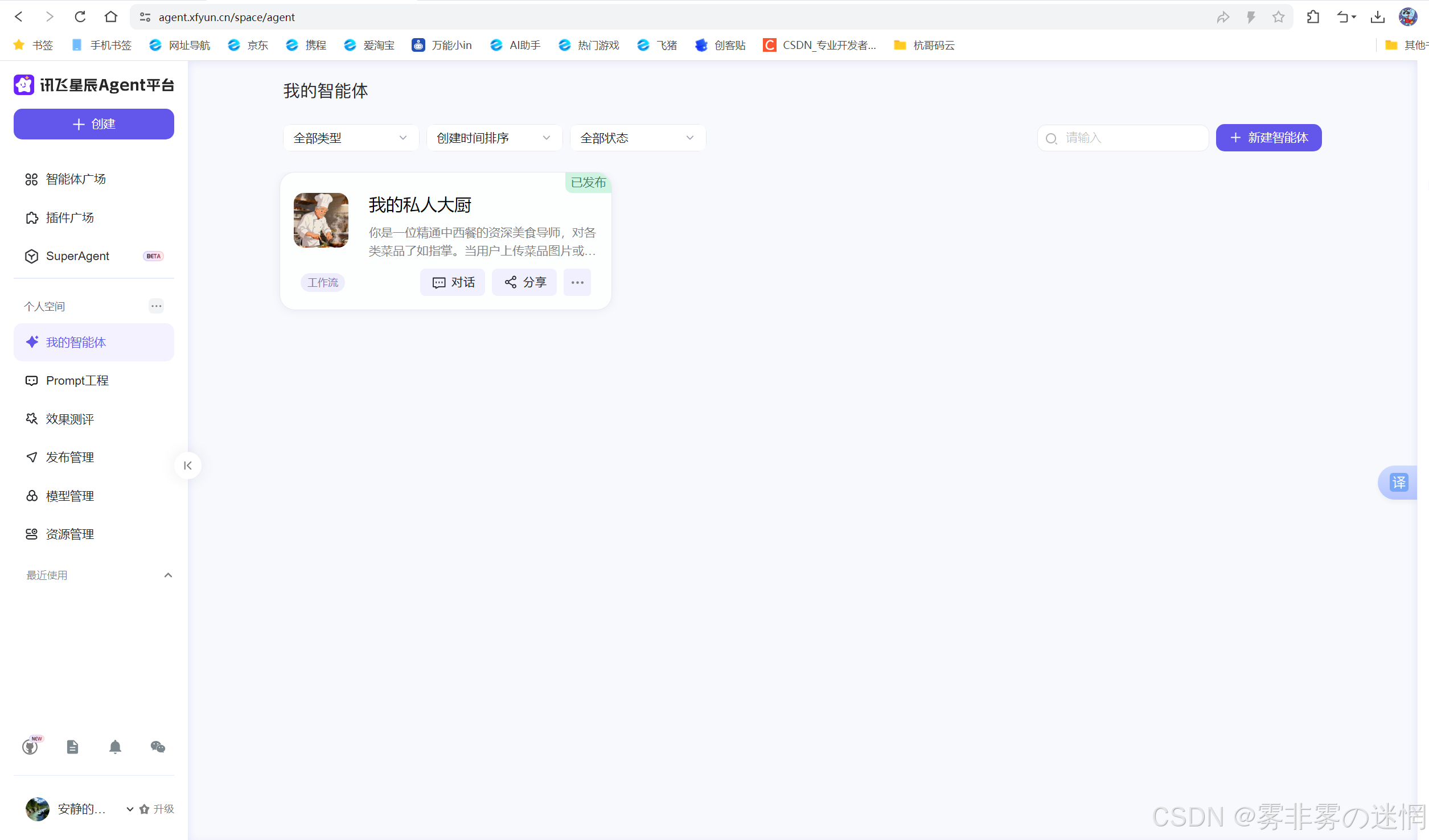This screenshot has width=1429, height=840.
Task: Click the document icon in sidebar footer
Action: click(72, 747)
